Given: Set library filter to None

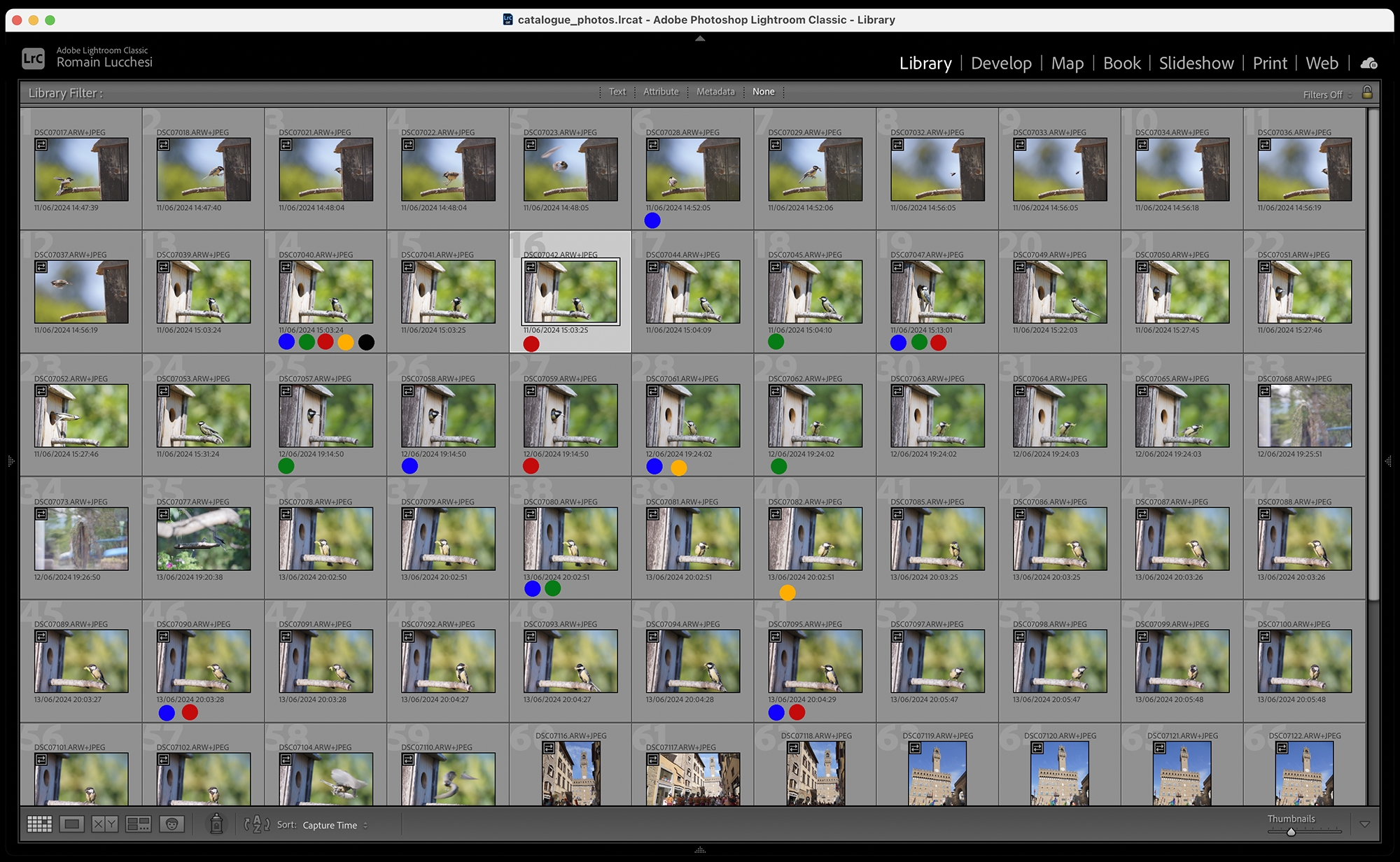Looking at the screenshot, I should 763,92.
